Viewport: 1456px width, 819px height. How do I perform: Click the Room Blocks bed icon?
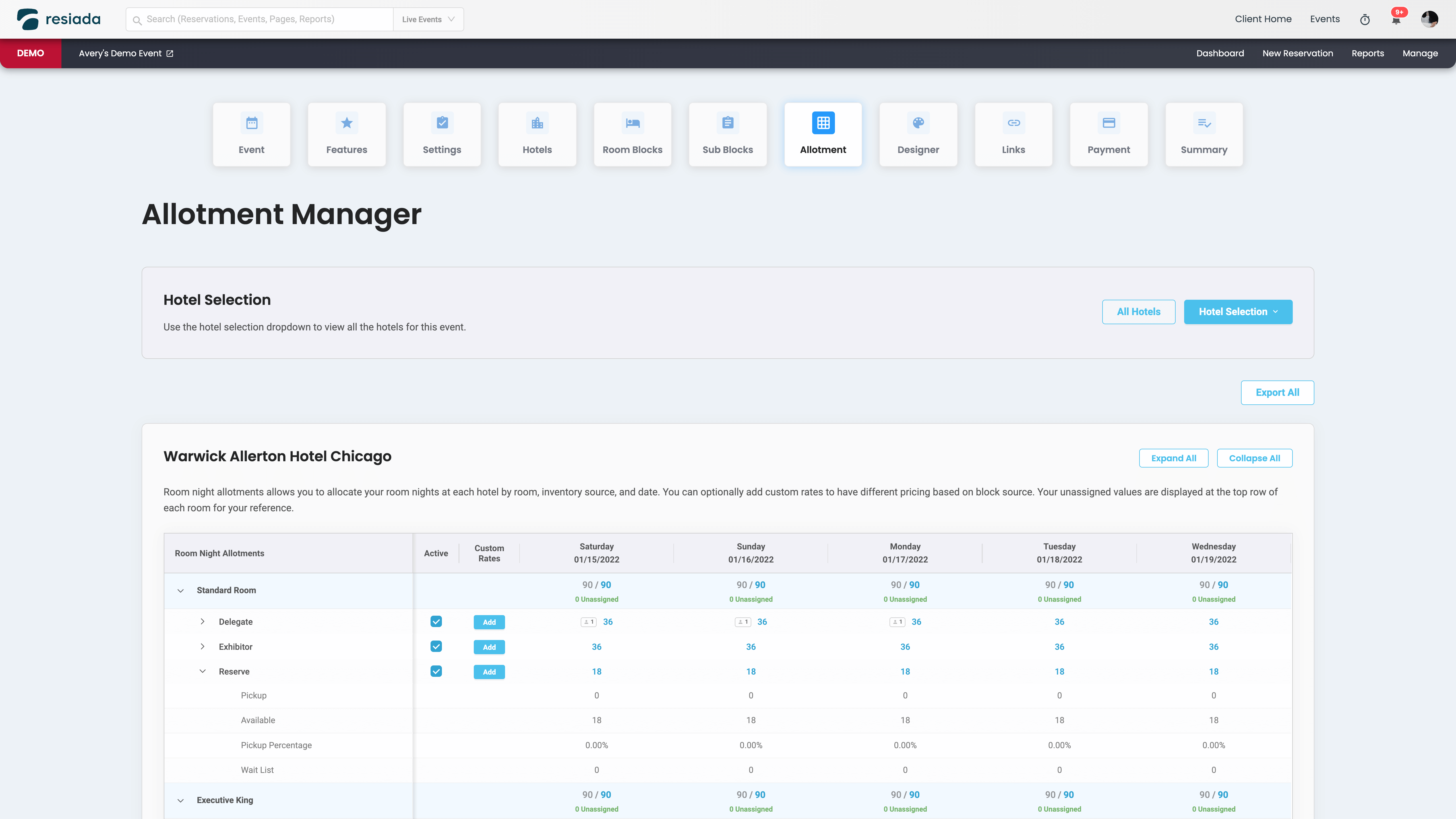click(x=632, y=123)
